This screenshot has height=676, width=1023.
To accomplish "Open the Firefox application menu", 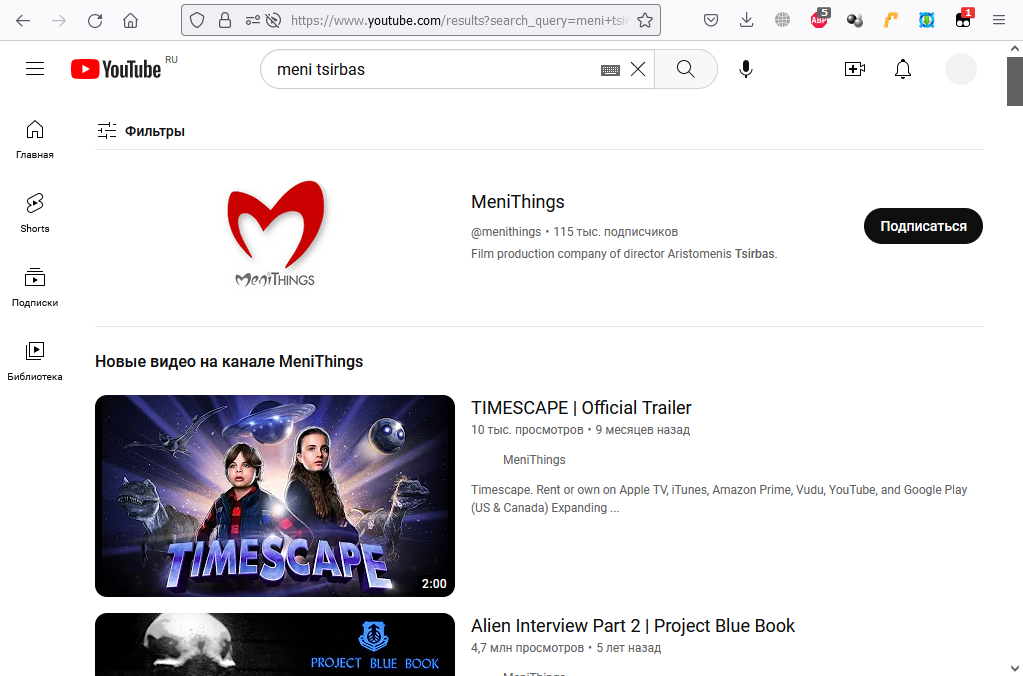I will 999,21.
